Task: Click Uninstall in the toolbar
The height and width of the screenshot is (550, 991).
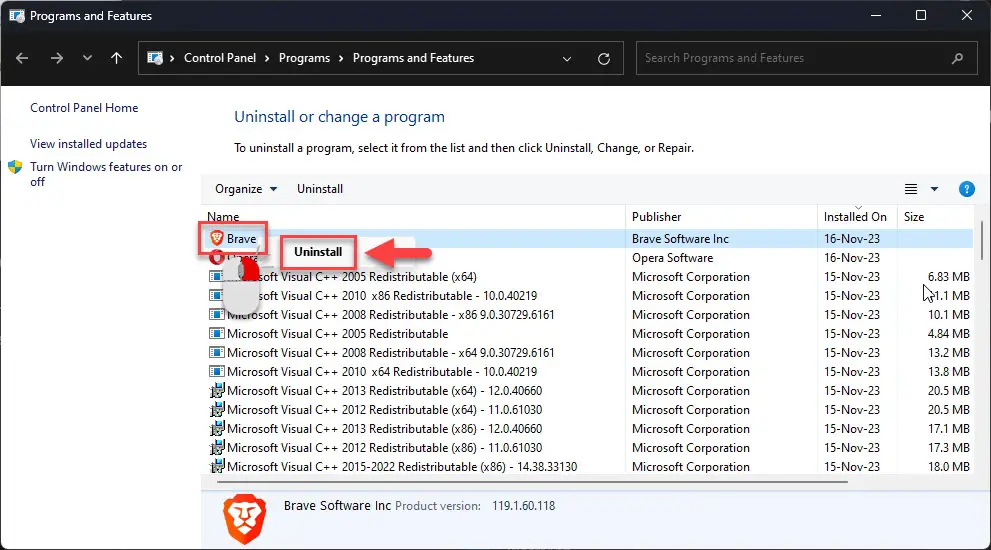Action: 320,189
